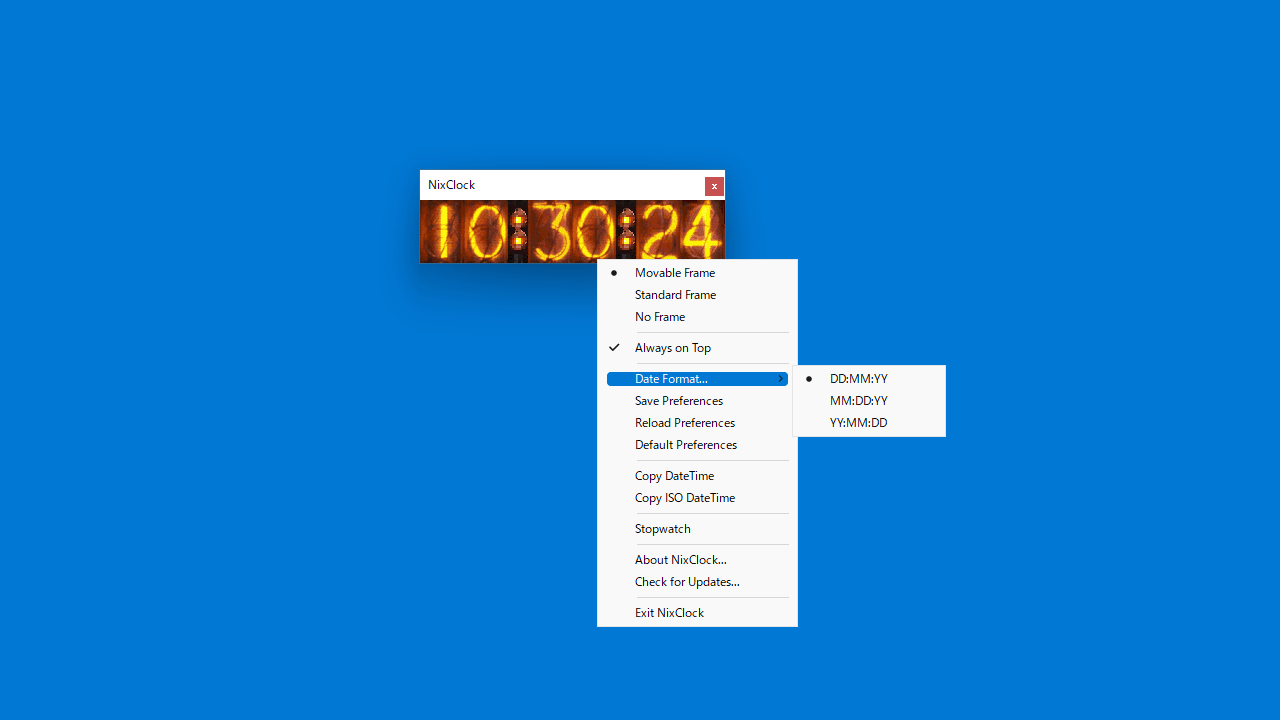Switch to No Frame mode
The image size is (1280, 720).
point(697,317)
